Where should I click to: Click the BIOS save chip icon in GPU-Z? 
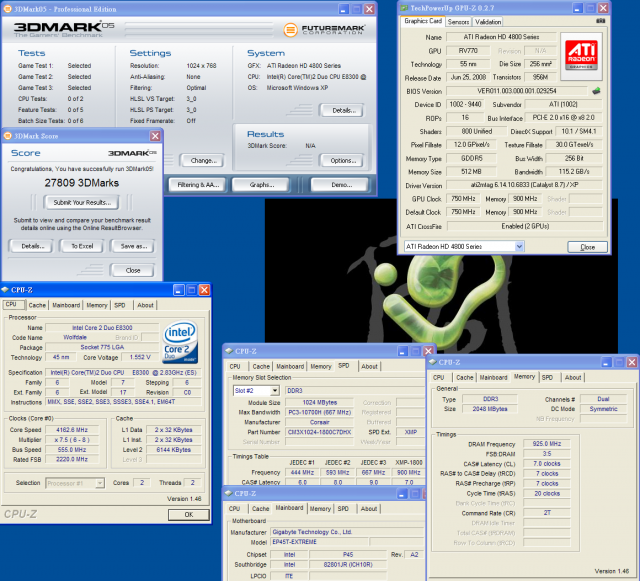(x=596, y=91)
